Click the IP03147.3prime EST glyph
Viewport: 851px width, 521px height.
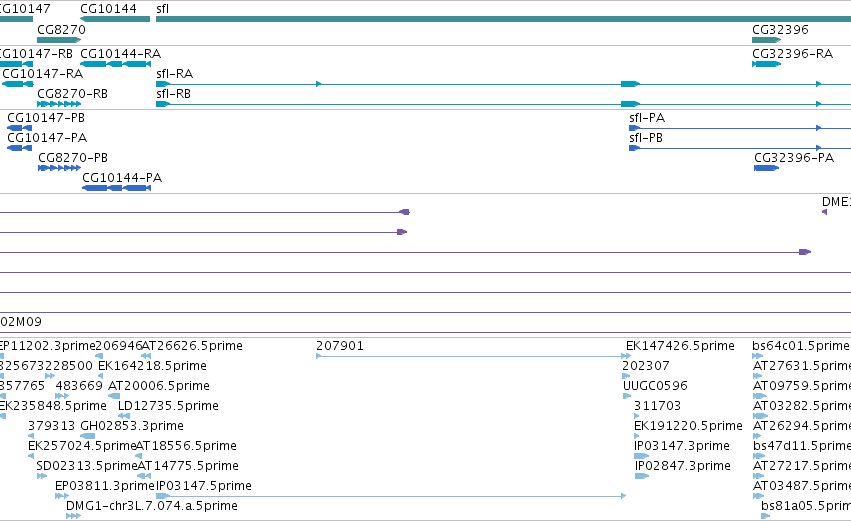[642, 456]
